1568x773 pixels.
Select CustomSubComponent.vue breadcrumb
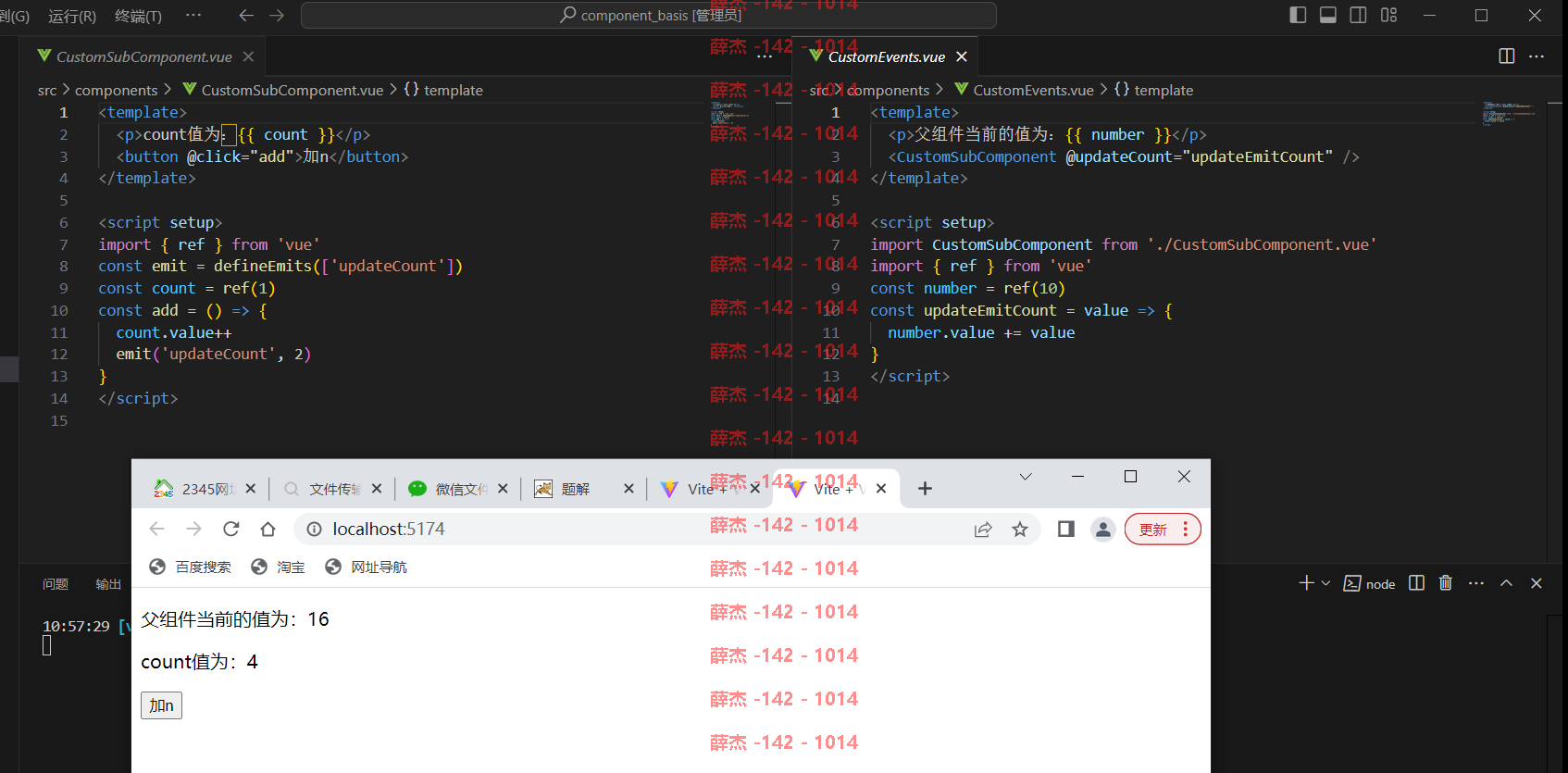click(292, 90)
